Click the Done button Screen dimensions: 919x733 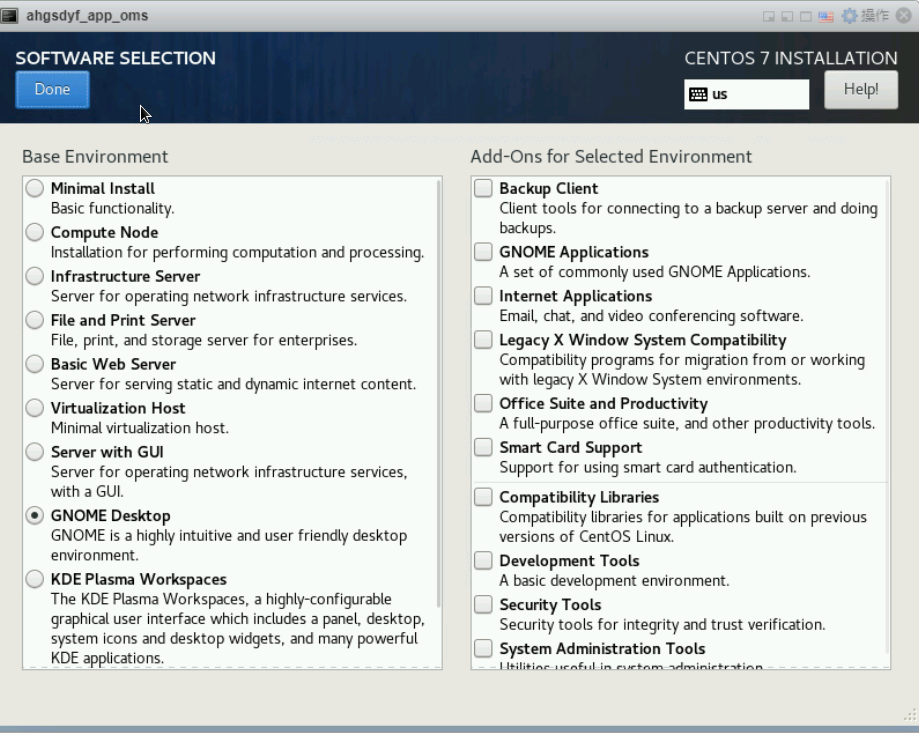pyautogui.click(x=52, y=90)
